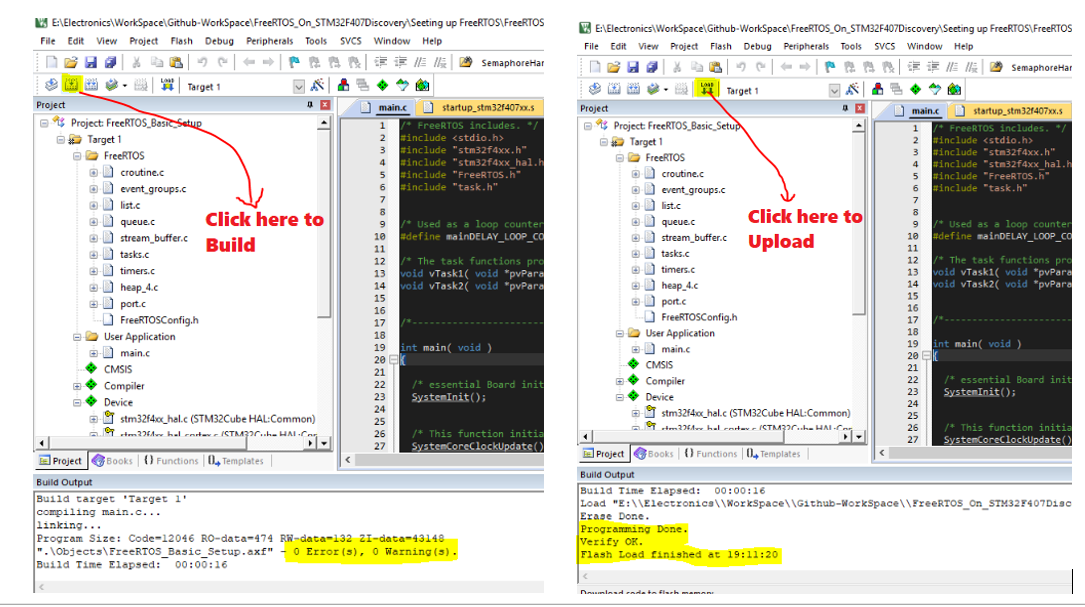Click SystemInit() line in left Keil editor

click(448, 397)
